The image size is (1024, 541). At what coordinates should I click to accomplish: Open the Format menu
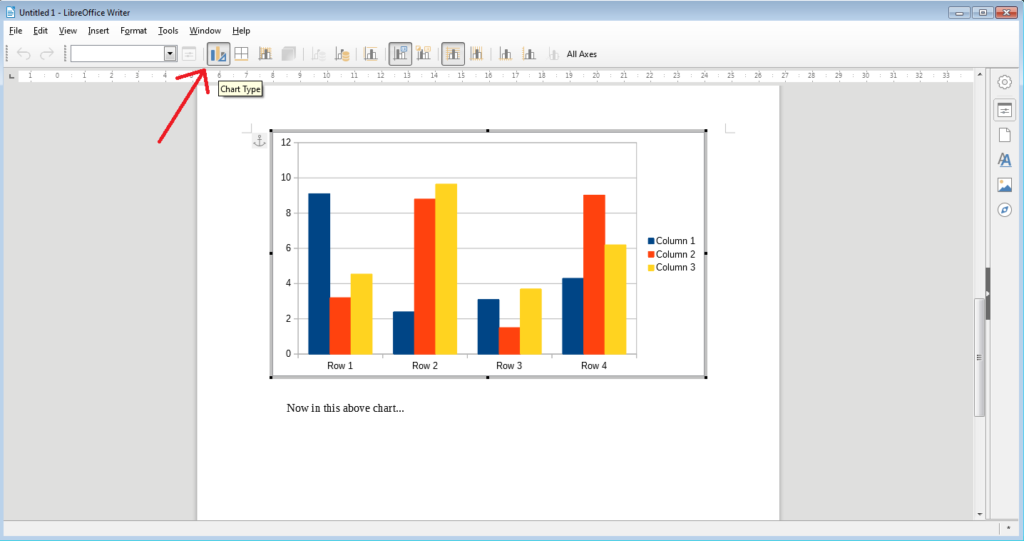pyautogui.click(x=133, y=31)
